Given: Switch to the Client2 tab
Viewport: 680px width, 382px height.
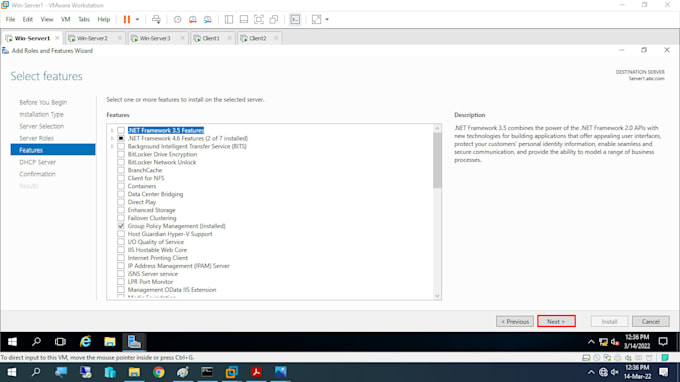Looking at the screenshot, I should pyautogui.click(x=258, y=38).
